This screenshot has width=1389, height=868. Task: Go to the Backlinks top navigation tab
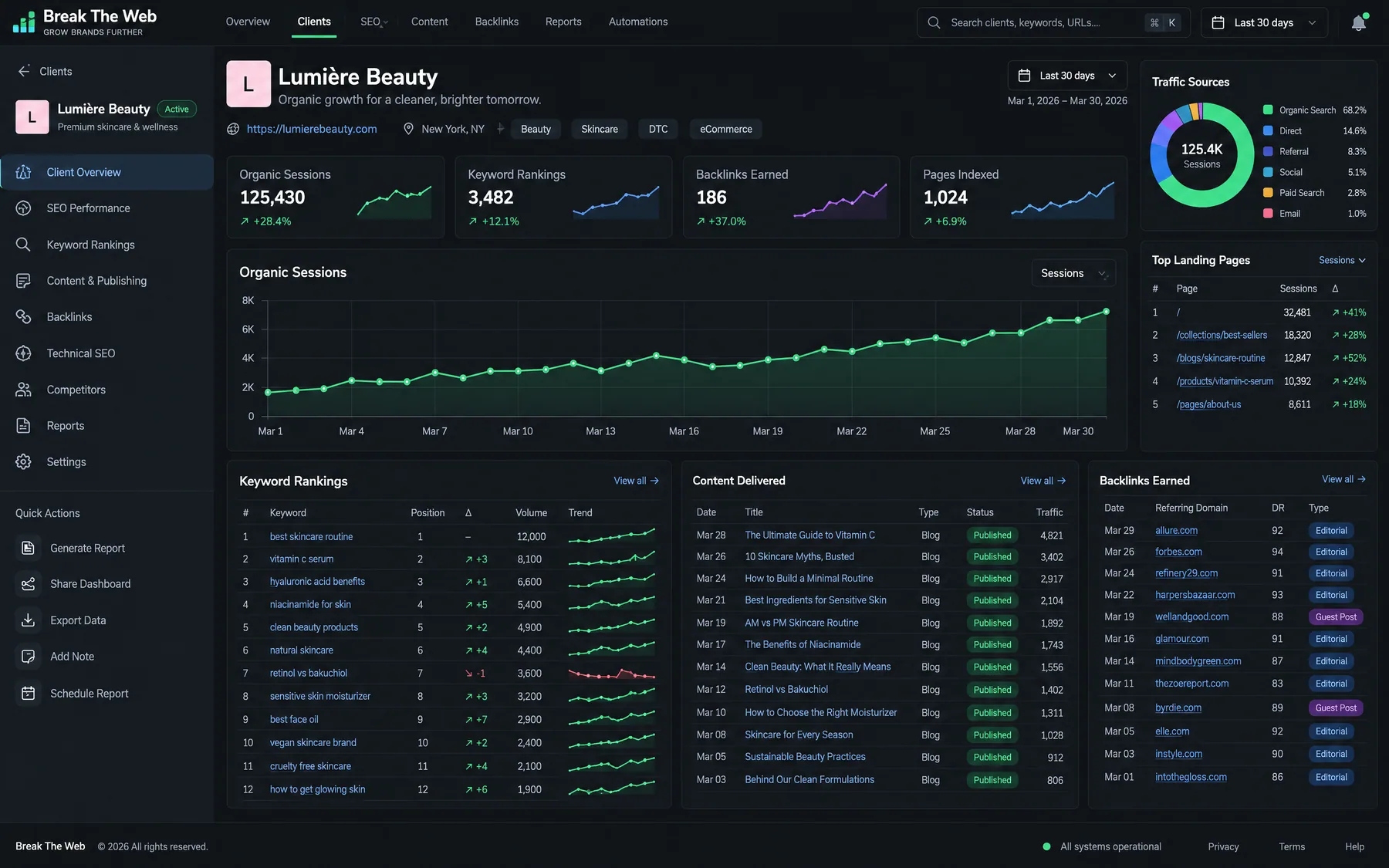click(497, 22)
